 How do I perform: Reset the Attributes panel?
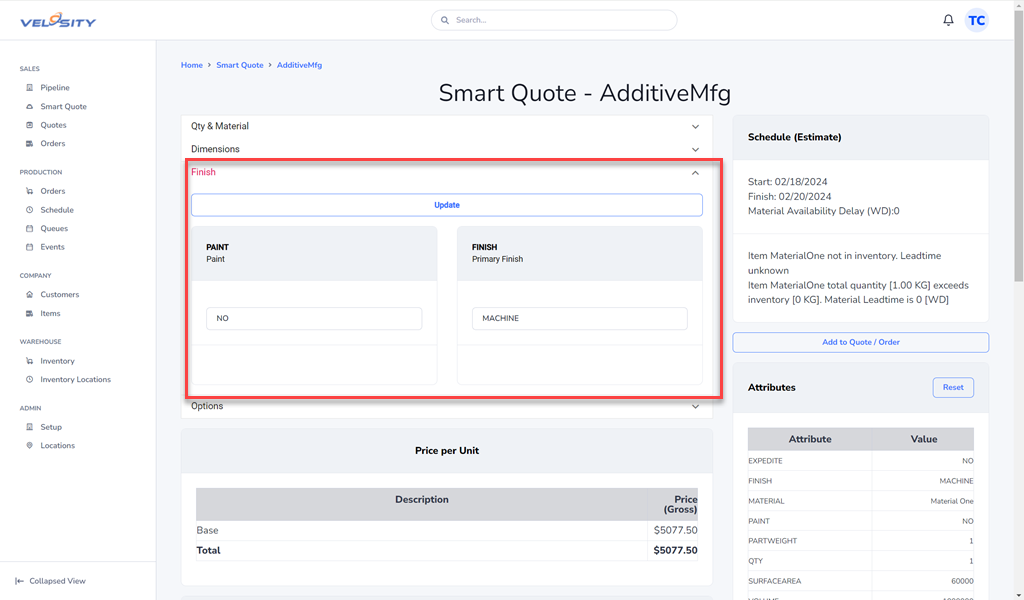[953, 387]
